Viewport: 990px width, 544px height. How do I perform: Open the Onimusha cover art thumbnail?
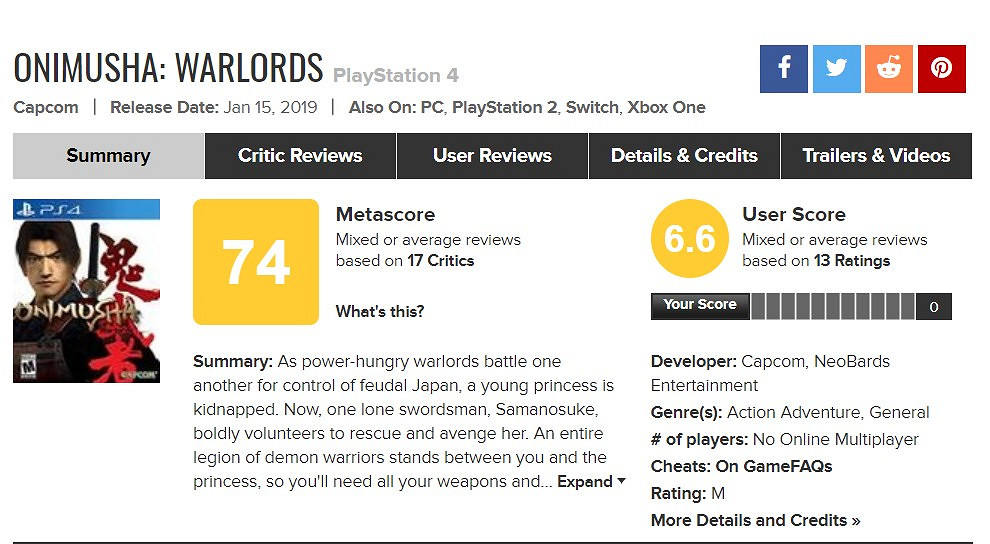(x=86, y=291)
